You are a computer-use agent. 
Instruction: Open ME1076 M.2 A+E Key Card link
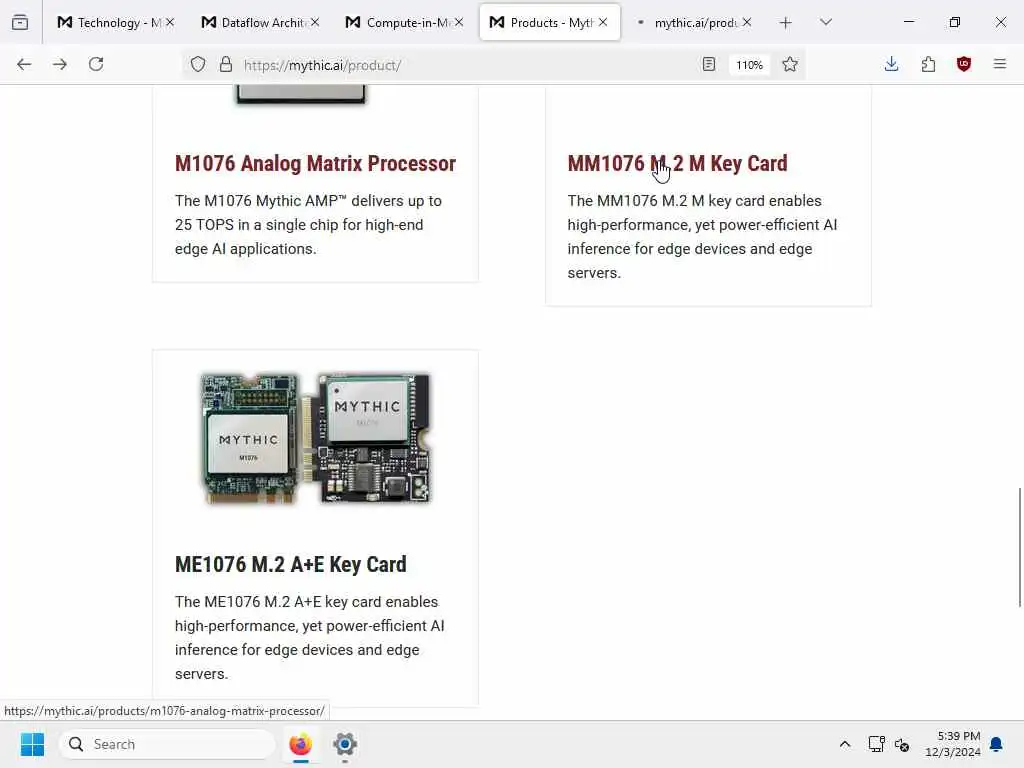point(291,564)
